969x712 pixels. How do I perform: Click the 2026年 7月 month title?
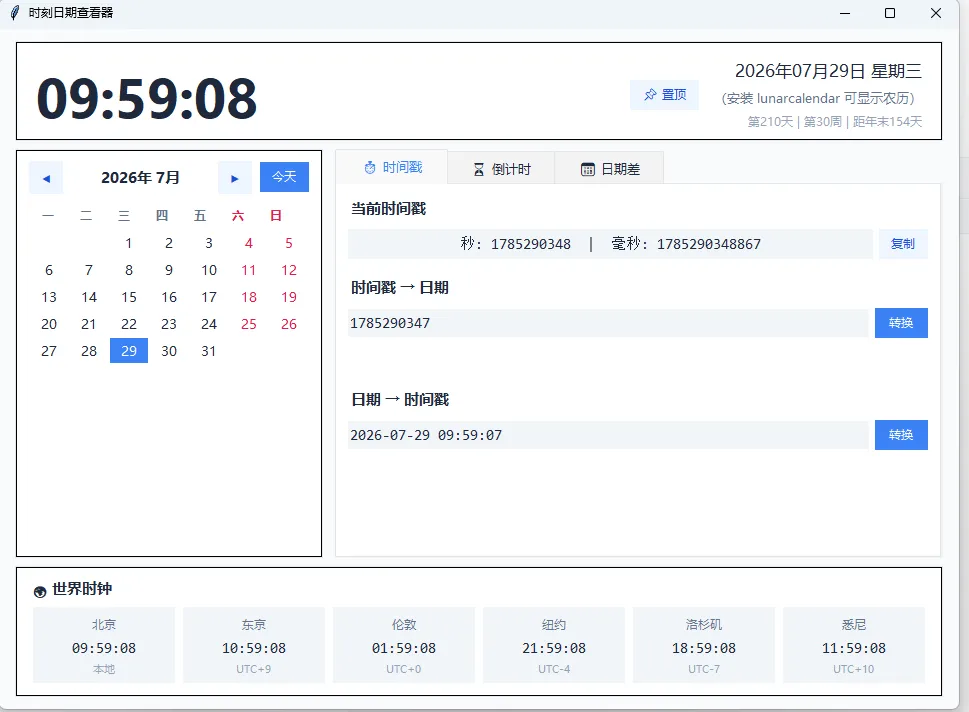(x=140, y=178)
